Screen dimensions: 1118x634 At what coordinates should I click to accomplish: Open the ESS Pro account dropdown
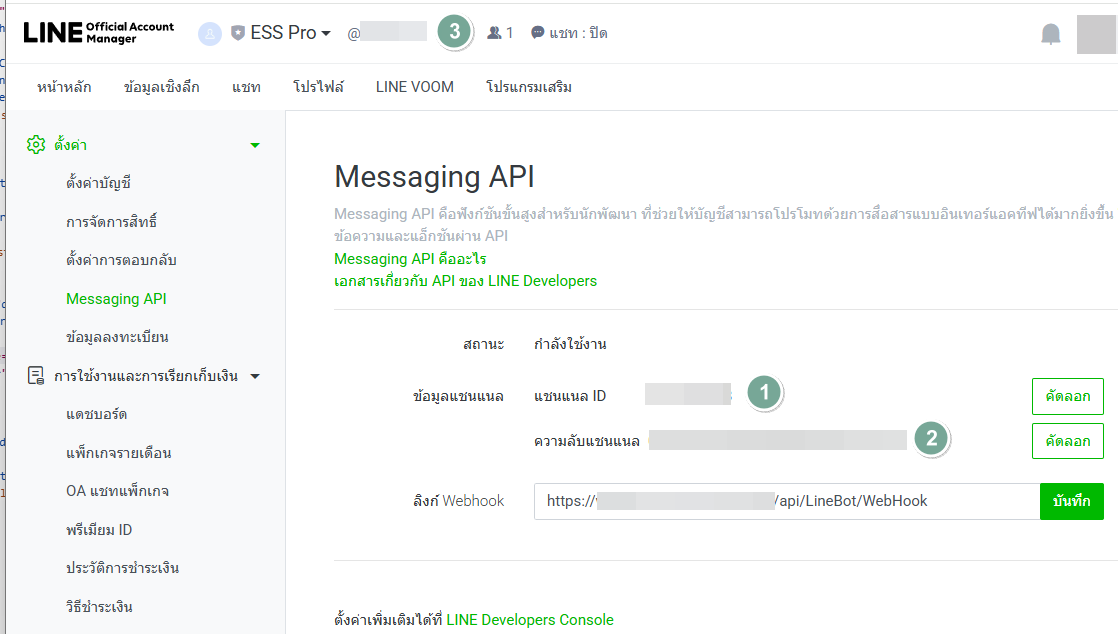click(x=290, y=33)
